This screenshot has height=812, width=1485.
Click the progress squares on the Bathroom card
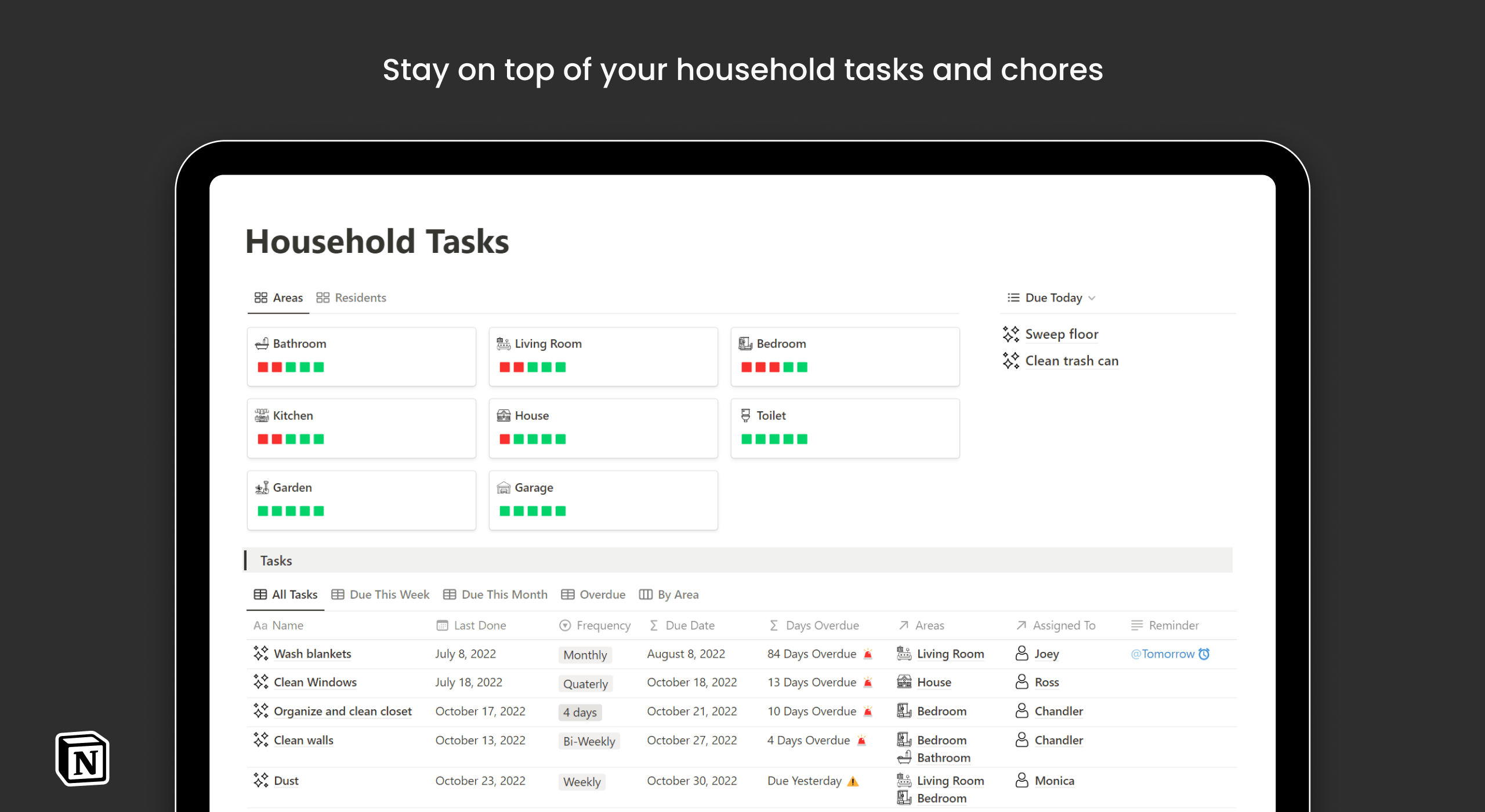point(291,367)
